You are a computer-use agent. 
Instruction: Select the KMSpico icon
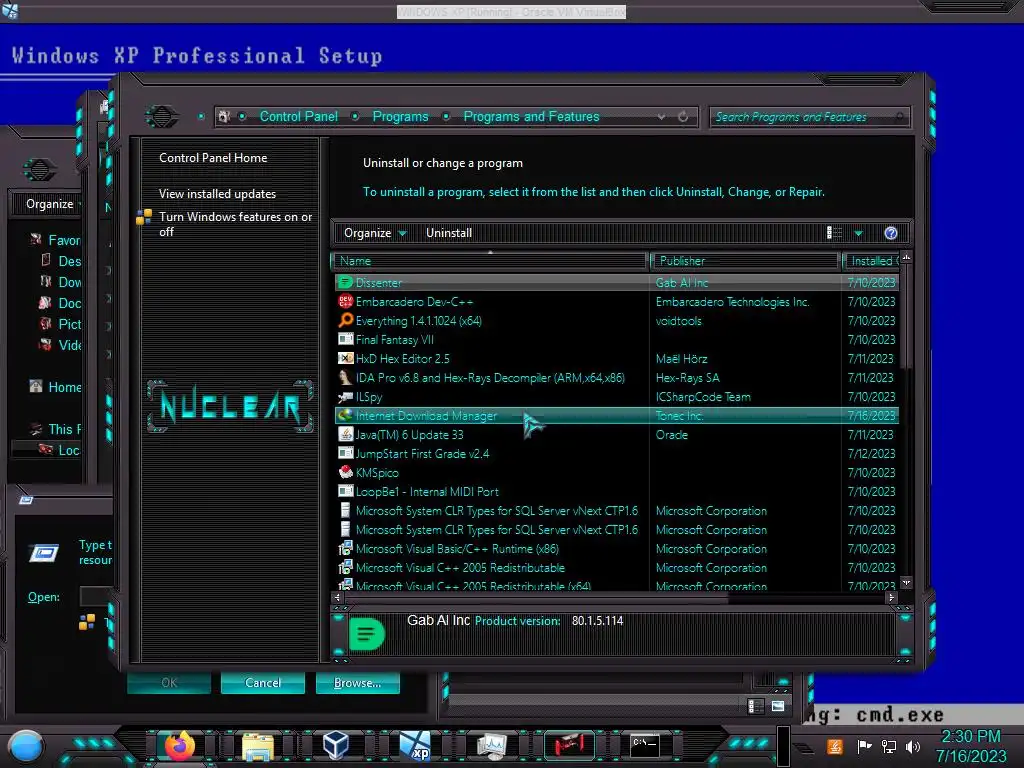click(x=345, y=472)
